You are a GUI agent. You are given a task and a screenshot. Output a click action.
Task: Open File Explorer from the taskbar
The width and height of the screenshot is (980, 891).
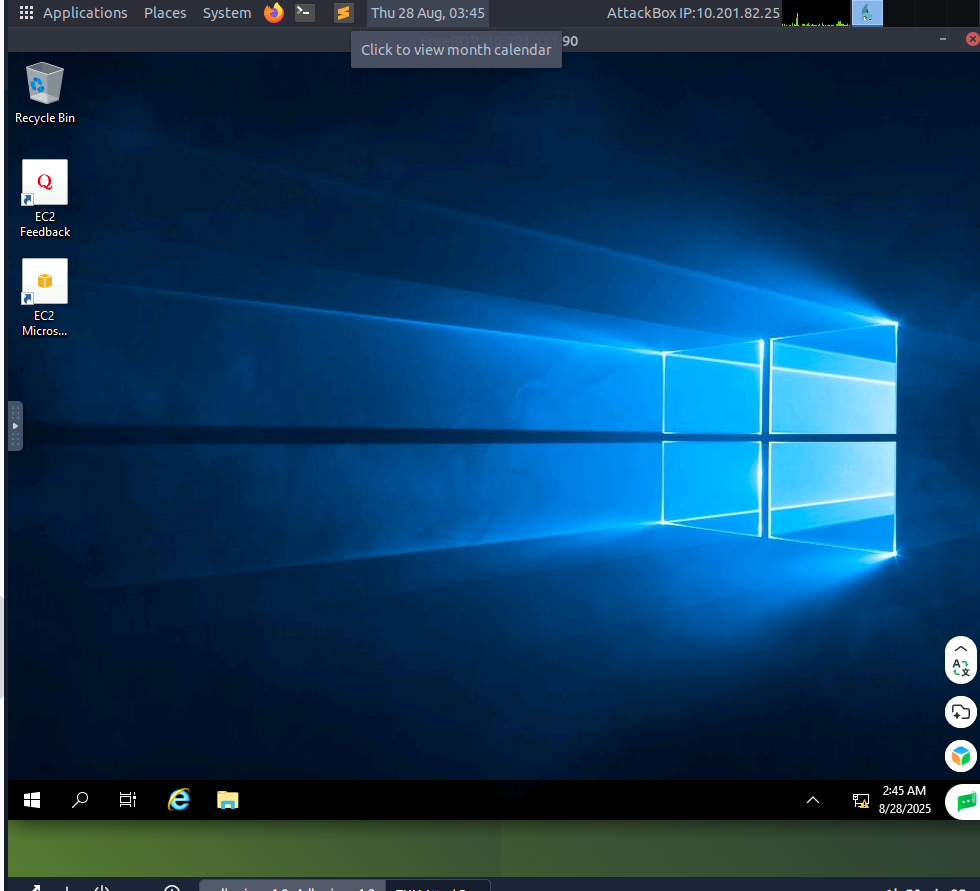(x=228, y=800)
